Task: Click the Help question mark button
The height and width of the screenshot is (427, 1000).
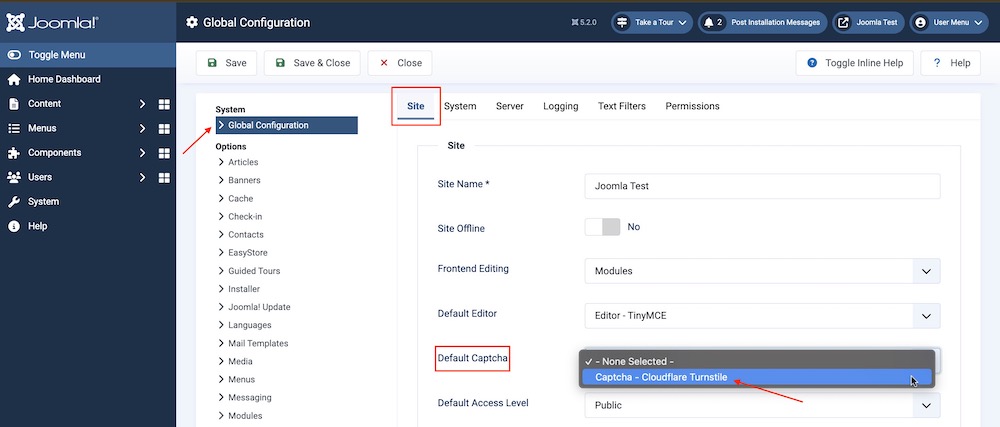Action: click(x=950, y=63)
